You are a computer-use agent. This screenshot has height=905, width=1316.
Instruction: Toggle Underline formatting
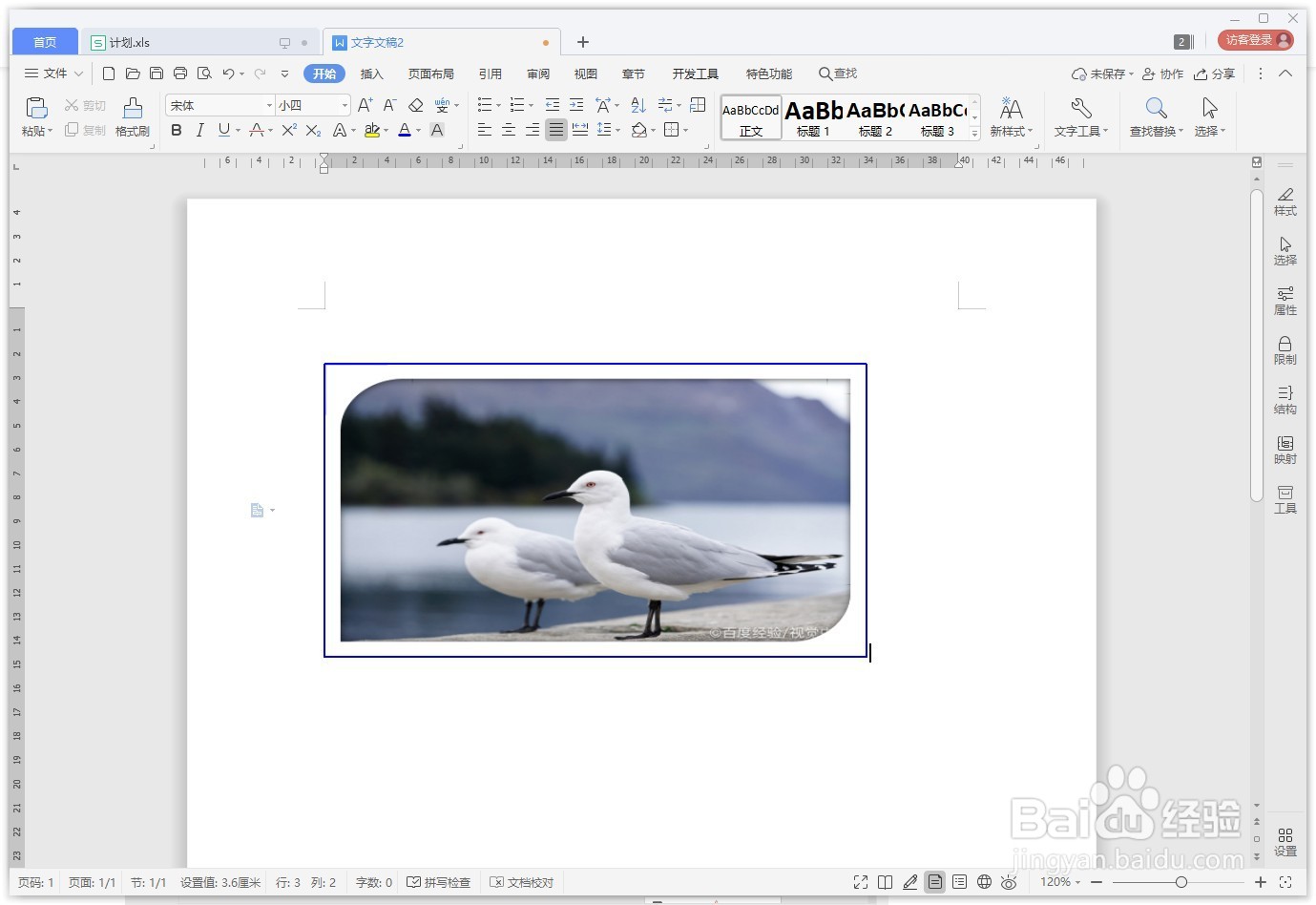pyautogui.click(x=223, y=130)
